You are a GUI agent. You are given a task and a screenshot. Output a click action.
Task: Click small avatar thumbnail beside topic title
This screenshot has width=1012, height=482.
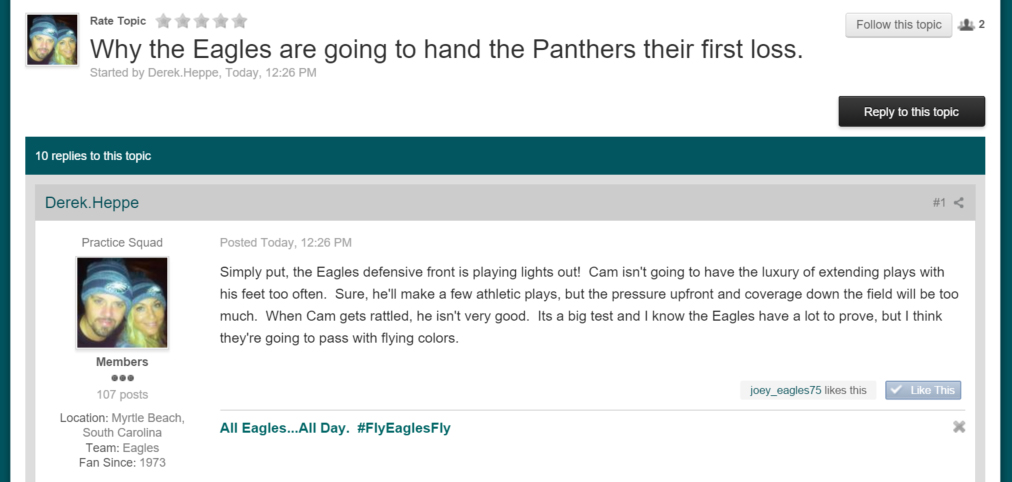[x=52, y=39]
